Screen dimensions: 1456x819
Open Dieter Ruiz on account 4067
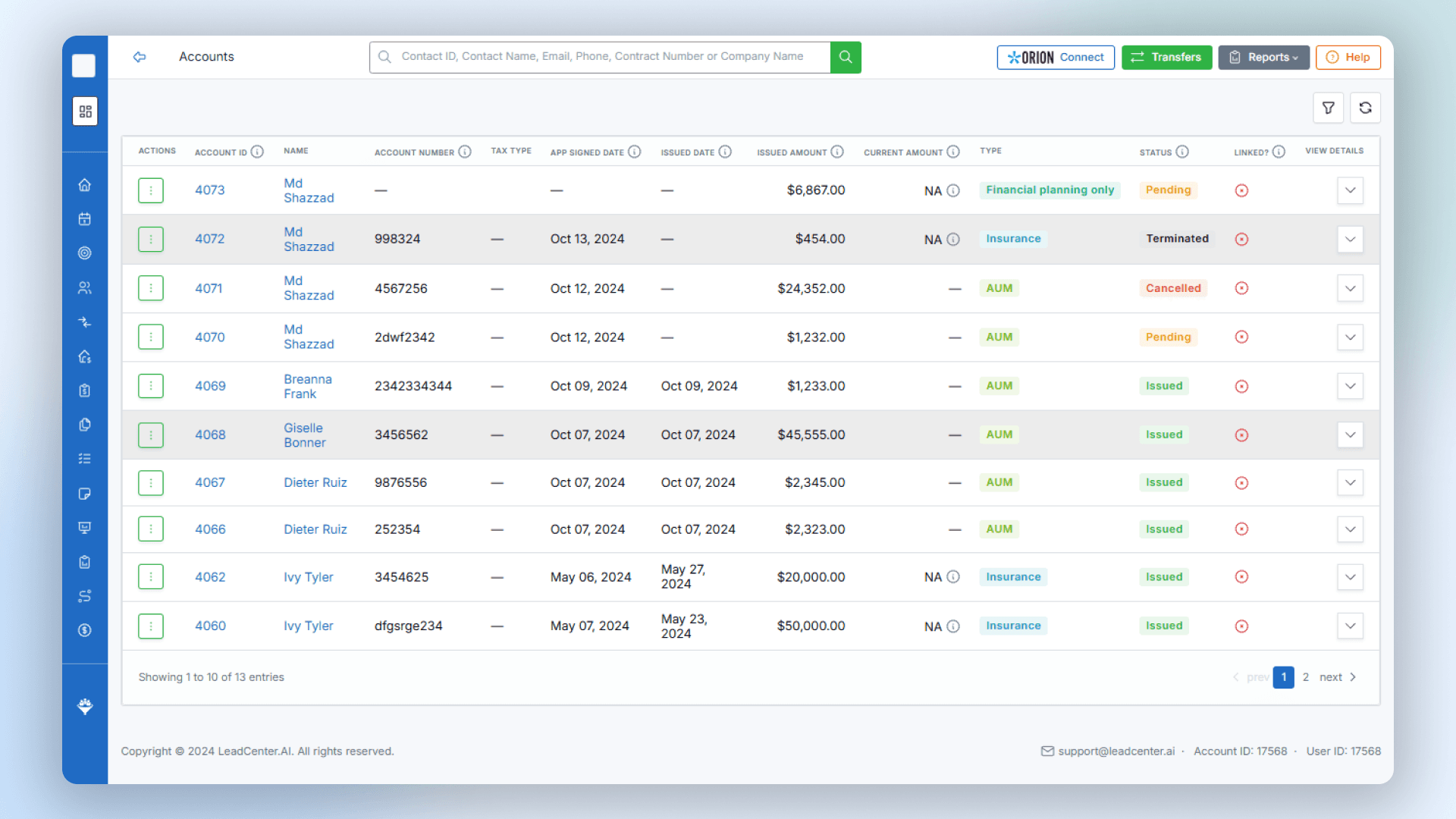click(x=315, y=482)
